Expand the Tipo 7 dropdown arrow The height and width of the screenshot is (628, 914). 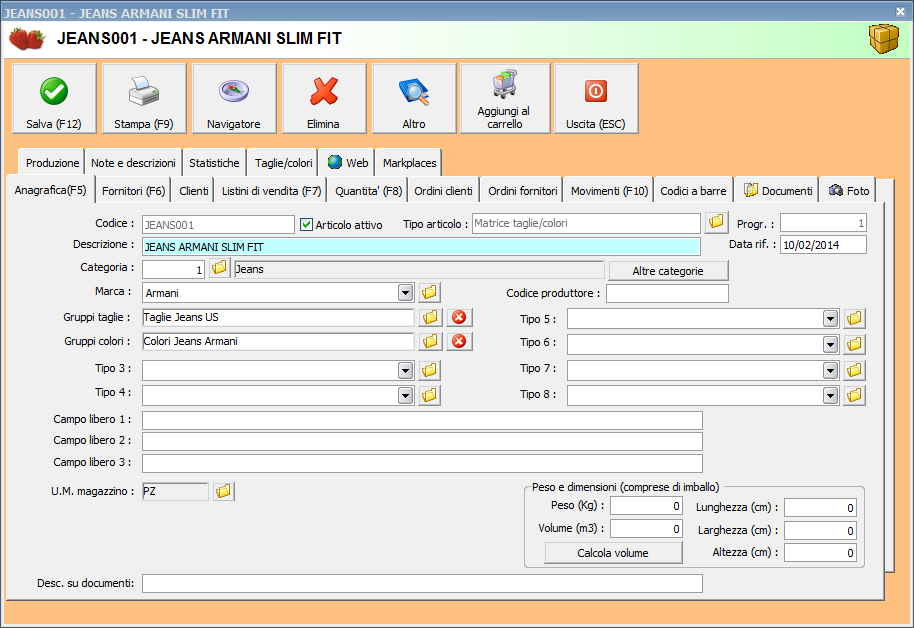pos(831,370)
